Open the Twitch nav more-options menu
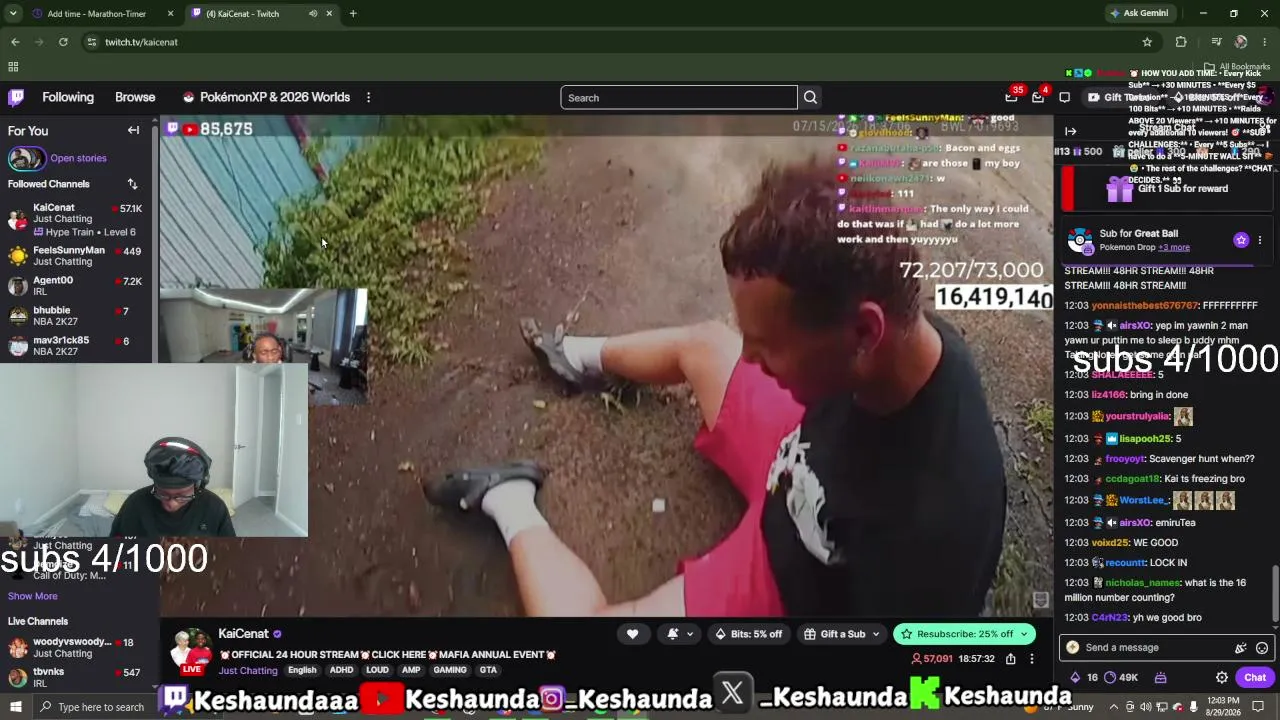Image resolution: width=1280 pixels, height=720 pixels. click(368, 97)
